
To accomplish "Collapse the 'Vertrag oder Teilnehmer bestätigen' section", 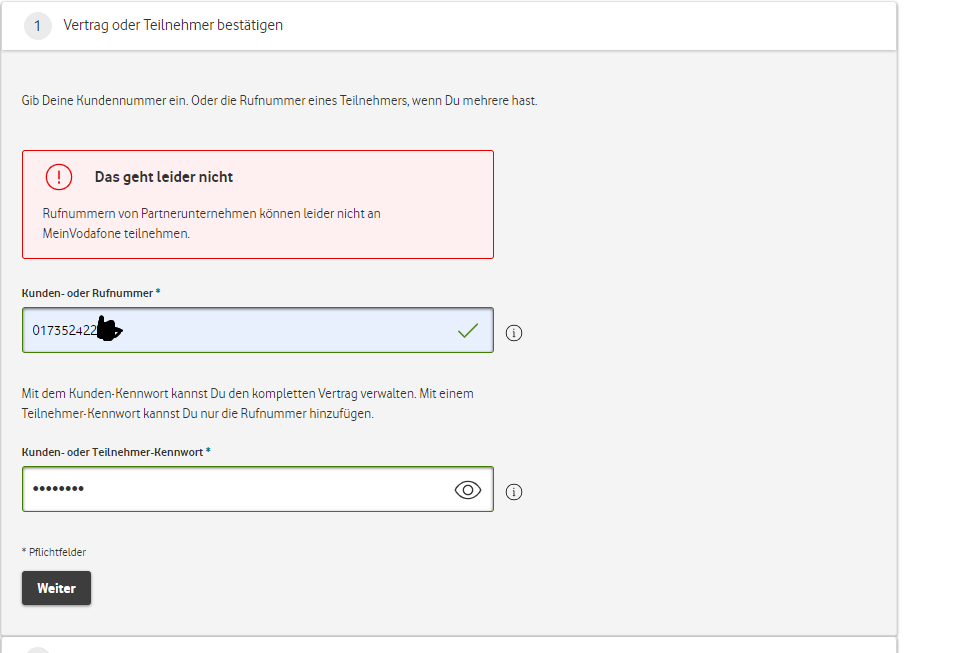I will (173, 25).
